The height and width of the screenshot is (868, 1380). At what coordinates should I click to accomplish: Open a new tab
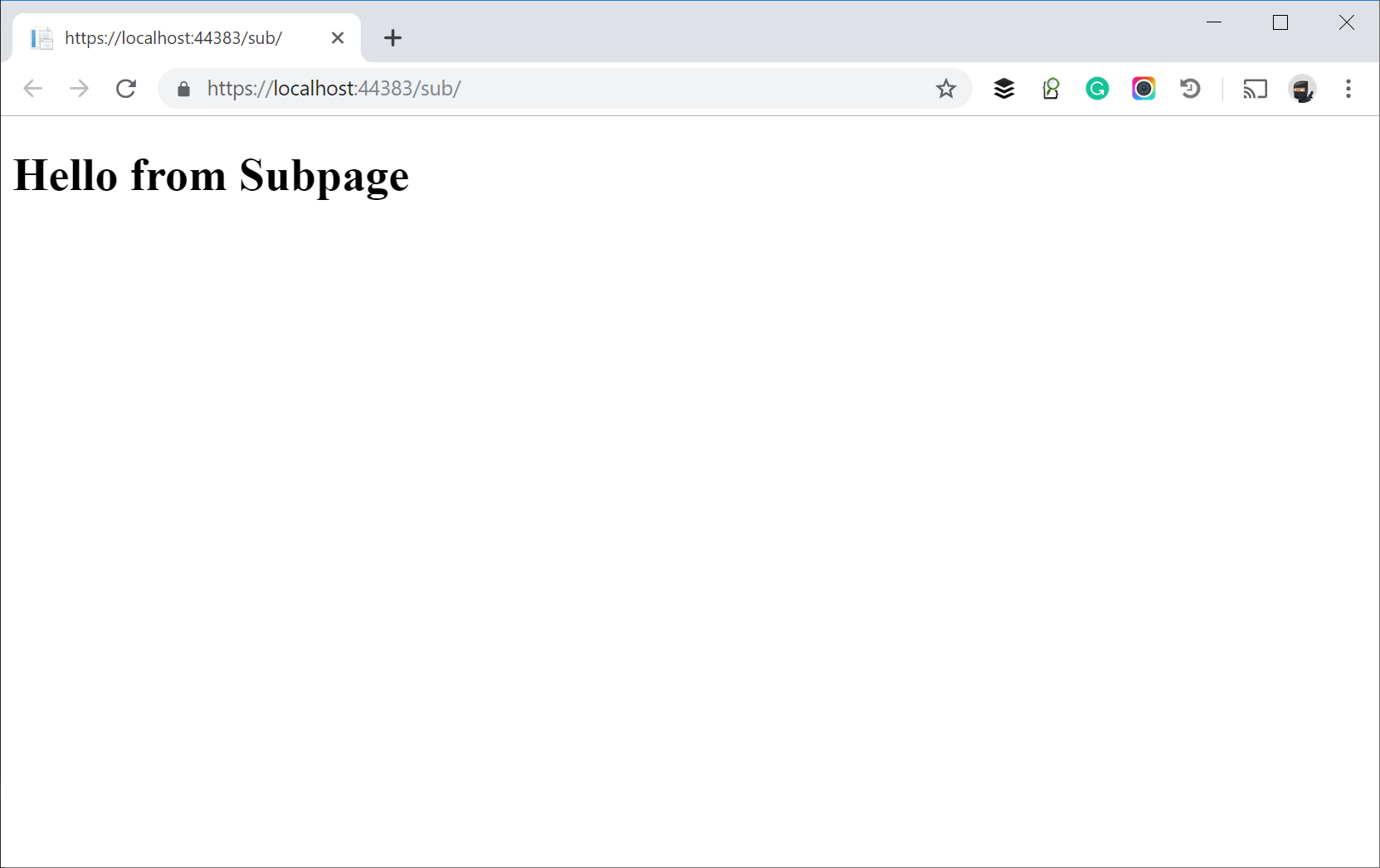[392, 37]
